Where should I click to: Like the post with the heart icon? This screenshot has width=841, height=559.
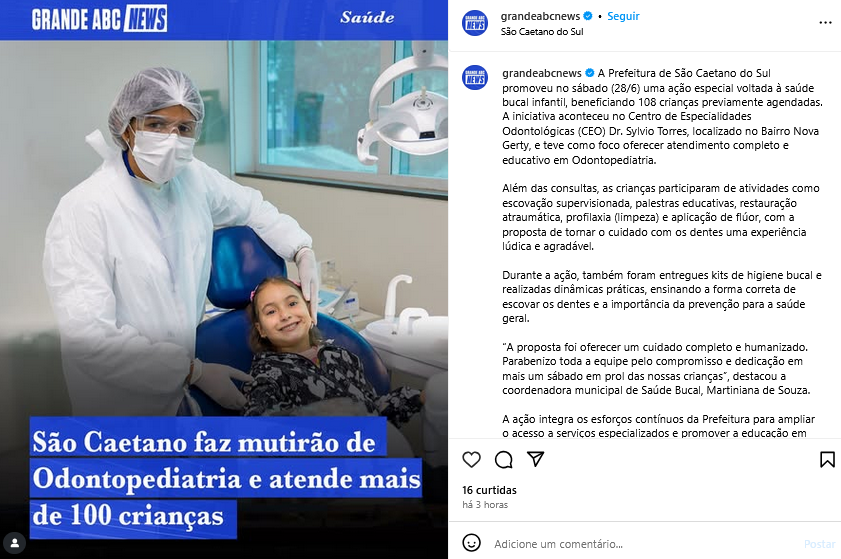pyautogui.click(x=471, y=460)
